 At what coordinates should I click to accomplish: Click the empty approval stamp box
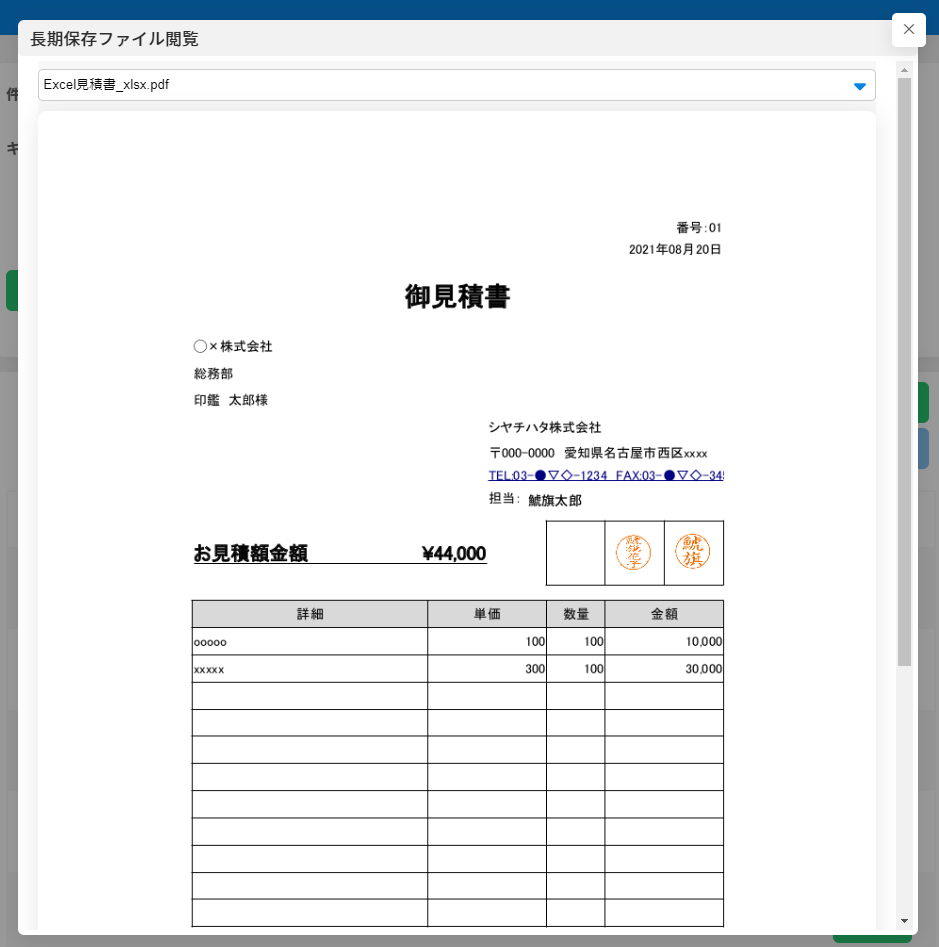click(575, 552)
